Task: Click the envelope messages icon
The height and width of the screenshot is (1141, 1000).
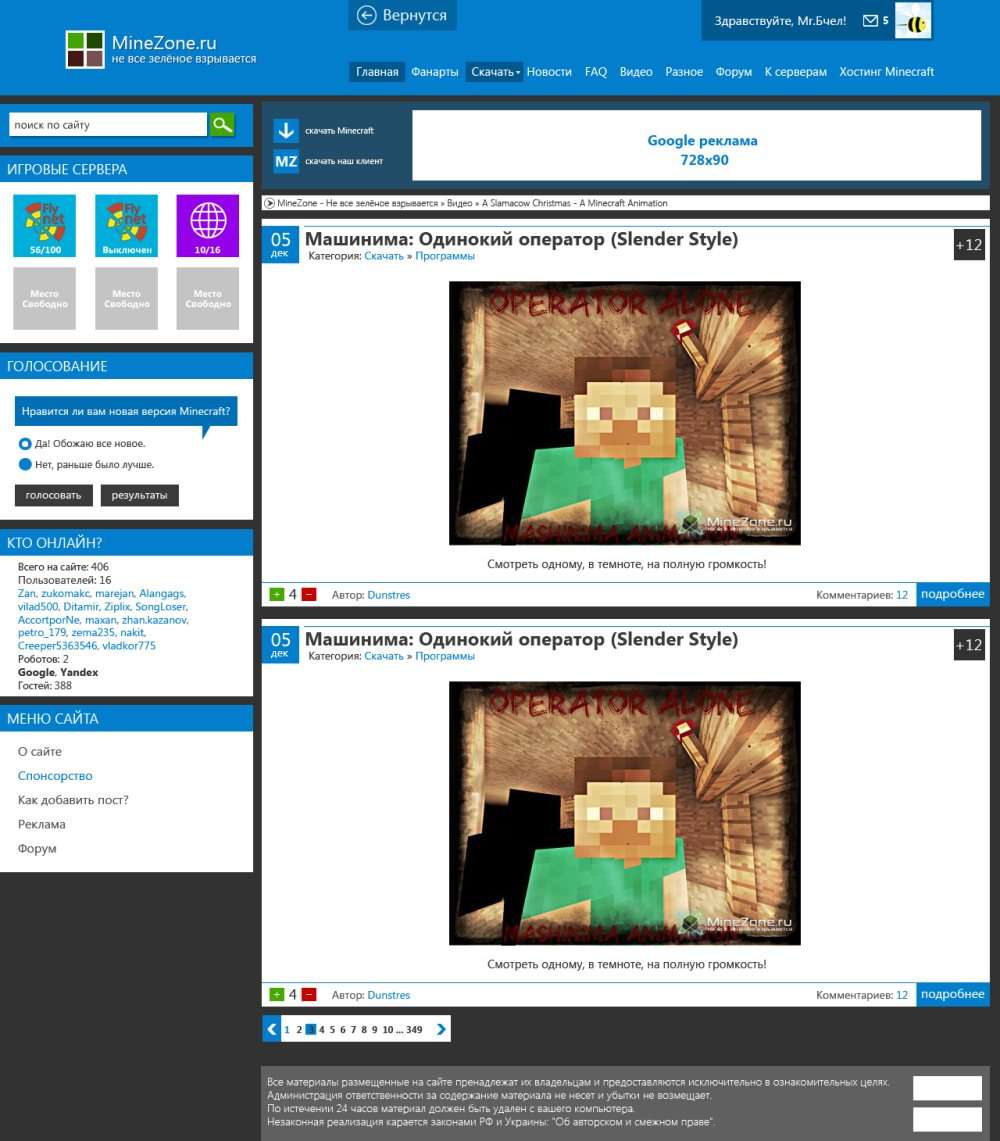Action: point(870,21)
